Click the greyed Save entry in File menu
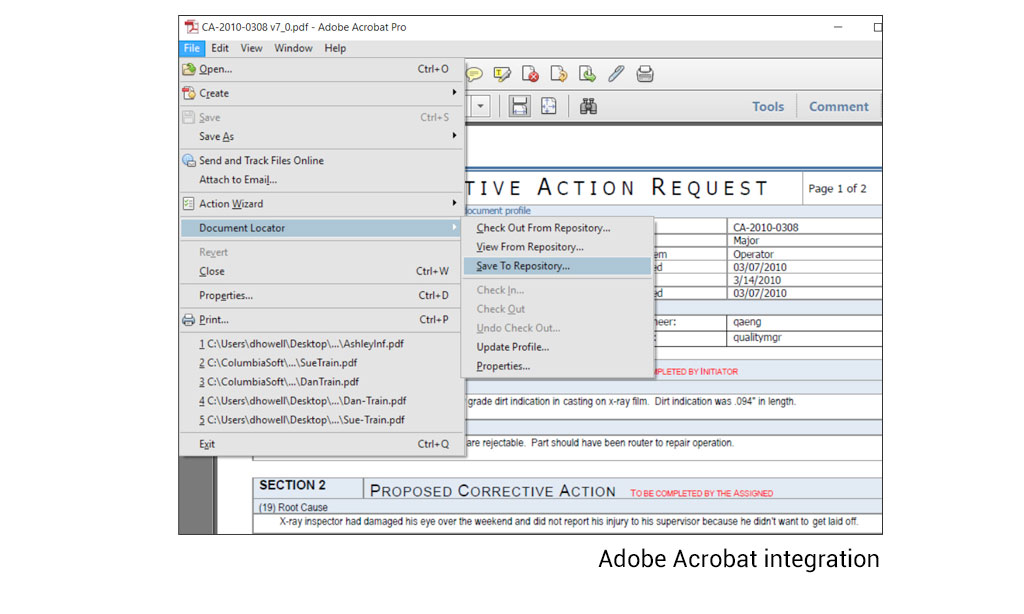The width and height of the screenshot is (1024, 614). click(321, 117)
